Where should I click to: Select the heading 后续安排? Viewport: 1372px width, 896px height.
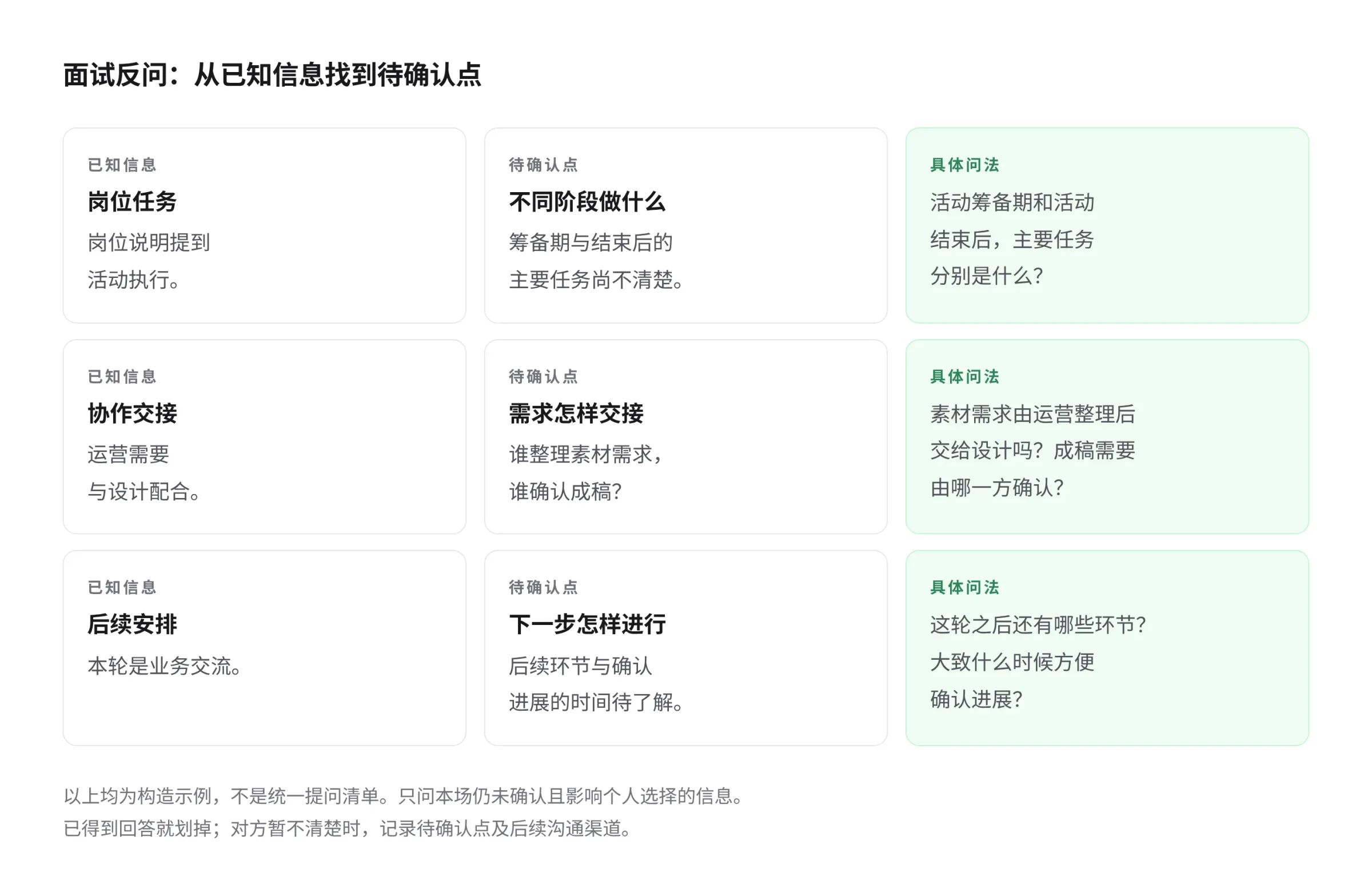click(x=132, y=624)
